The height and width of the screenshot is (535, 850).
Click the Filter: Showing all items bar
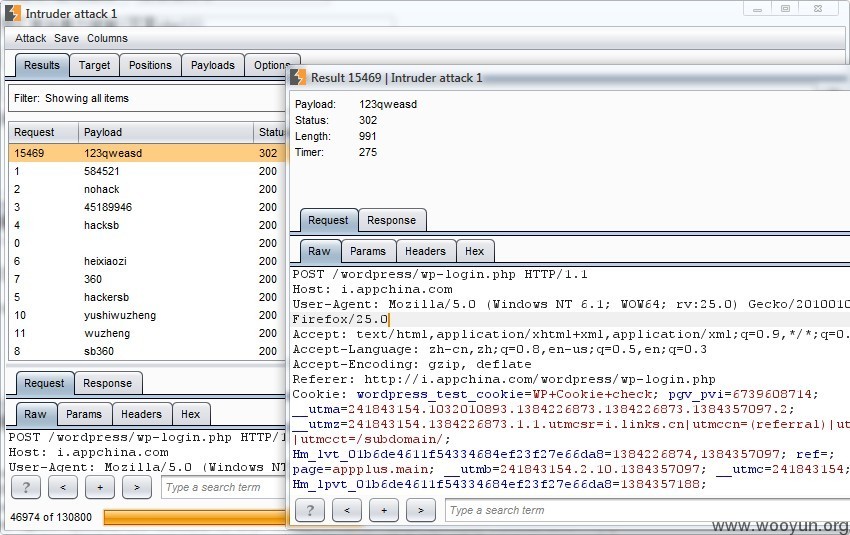pyautogui.click(x=147, y=98)
